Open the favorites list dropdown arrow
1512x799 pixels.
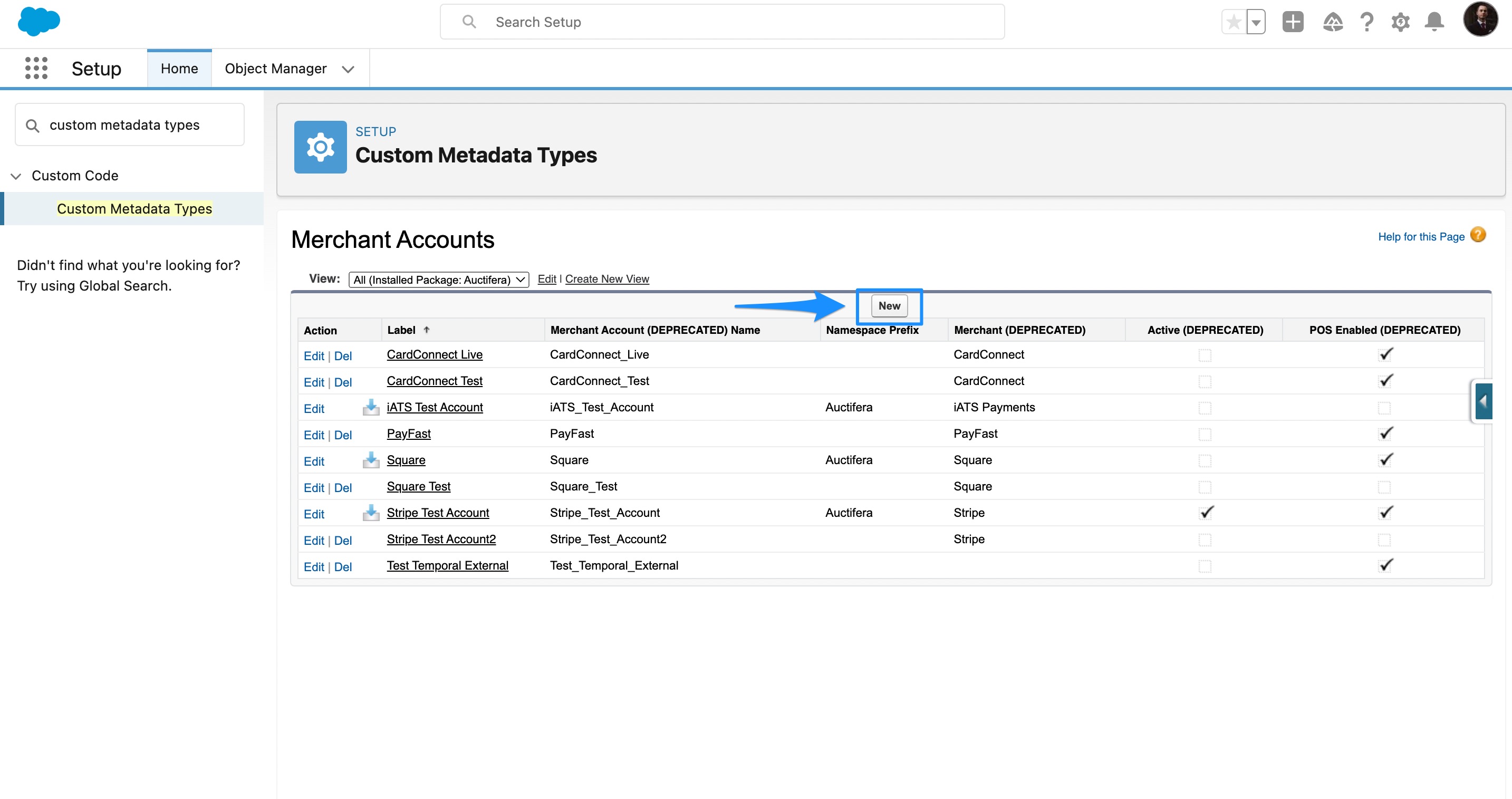(x=1256, y=22)
